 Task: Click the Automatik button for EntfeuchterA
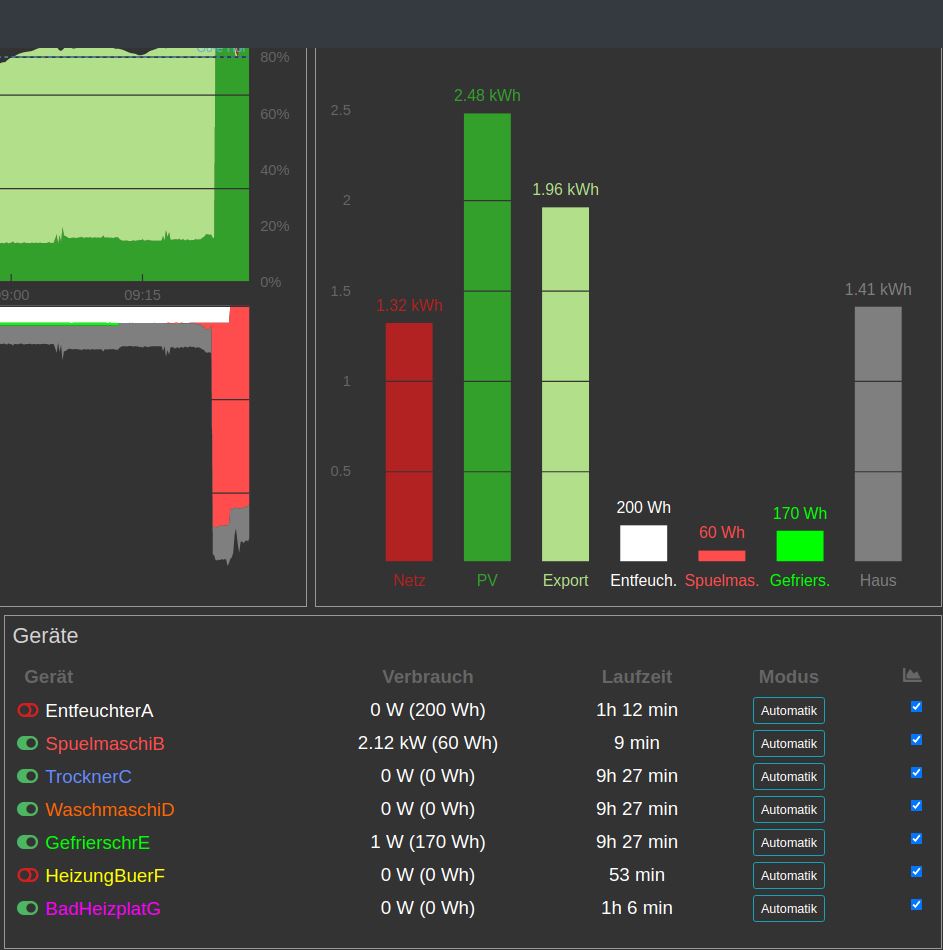788,711
